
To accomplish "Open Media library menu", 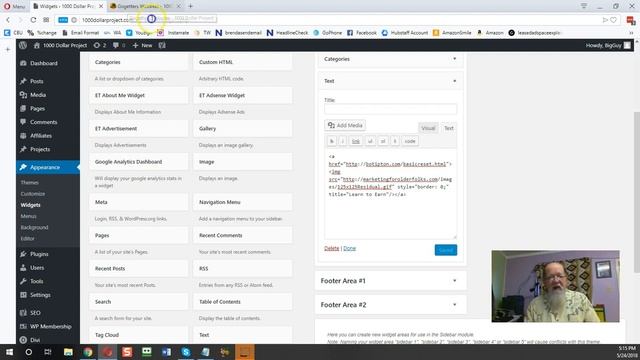I will point(38,95).
